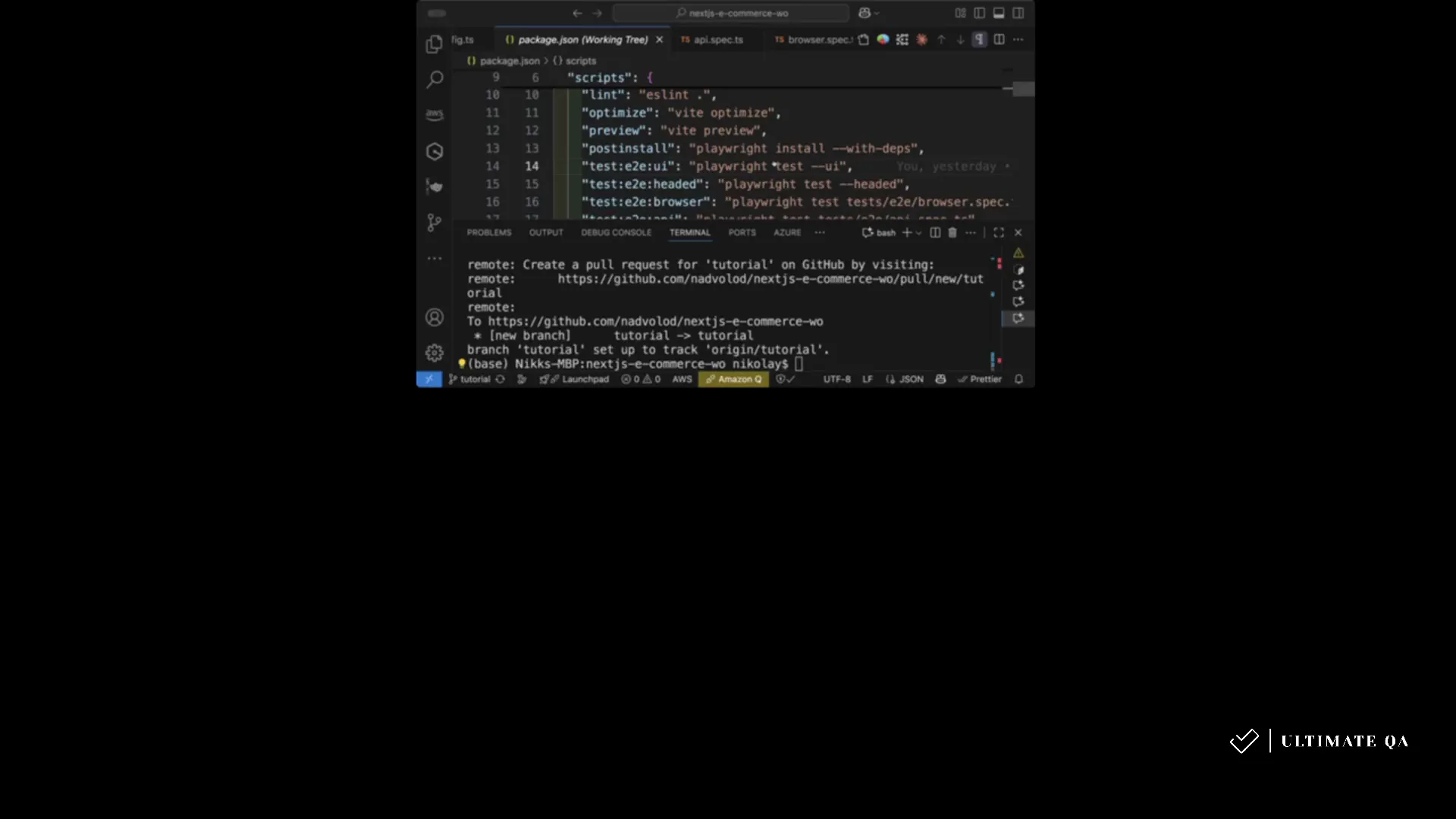Click the AWS status bar entry
This screenshot has height=819, width=1456.
point(682,379)
